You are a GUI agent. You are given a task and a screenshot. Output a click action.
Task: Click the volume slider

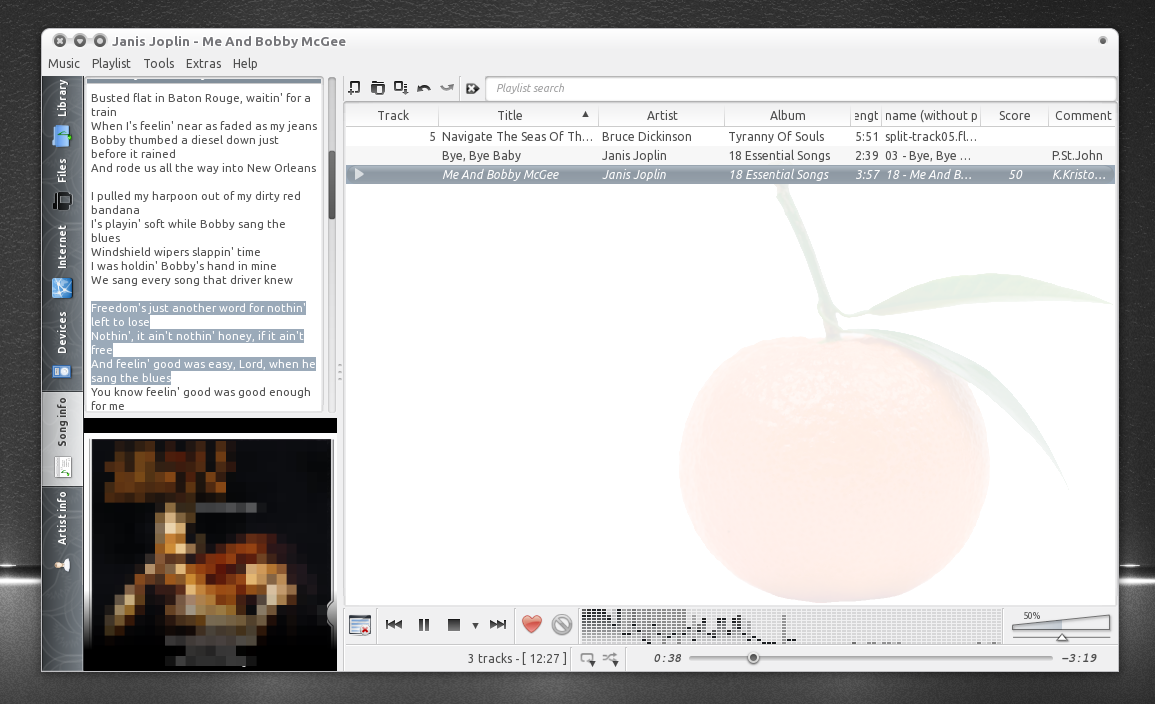[1061, 627]
